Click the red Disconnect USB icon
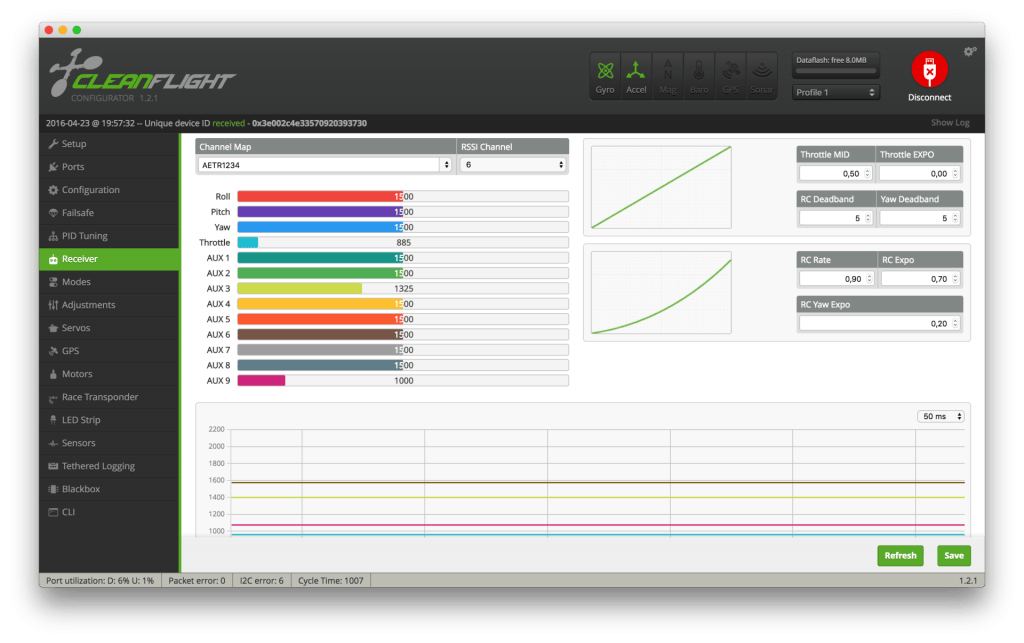Screen dimensions: 1024x643 coord(929,69)
